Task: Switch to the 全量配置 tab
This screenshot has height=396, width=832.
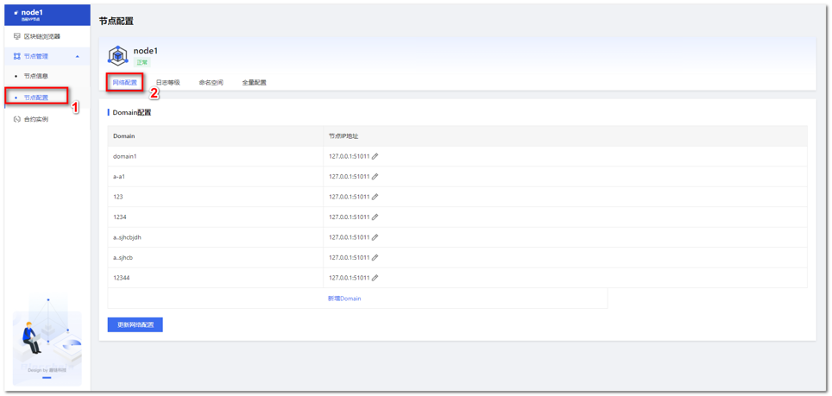Action: (x=254, y=82)
